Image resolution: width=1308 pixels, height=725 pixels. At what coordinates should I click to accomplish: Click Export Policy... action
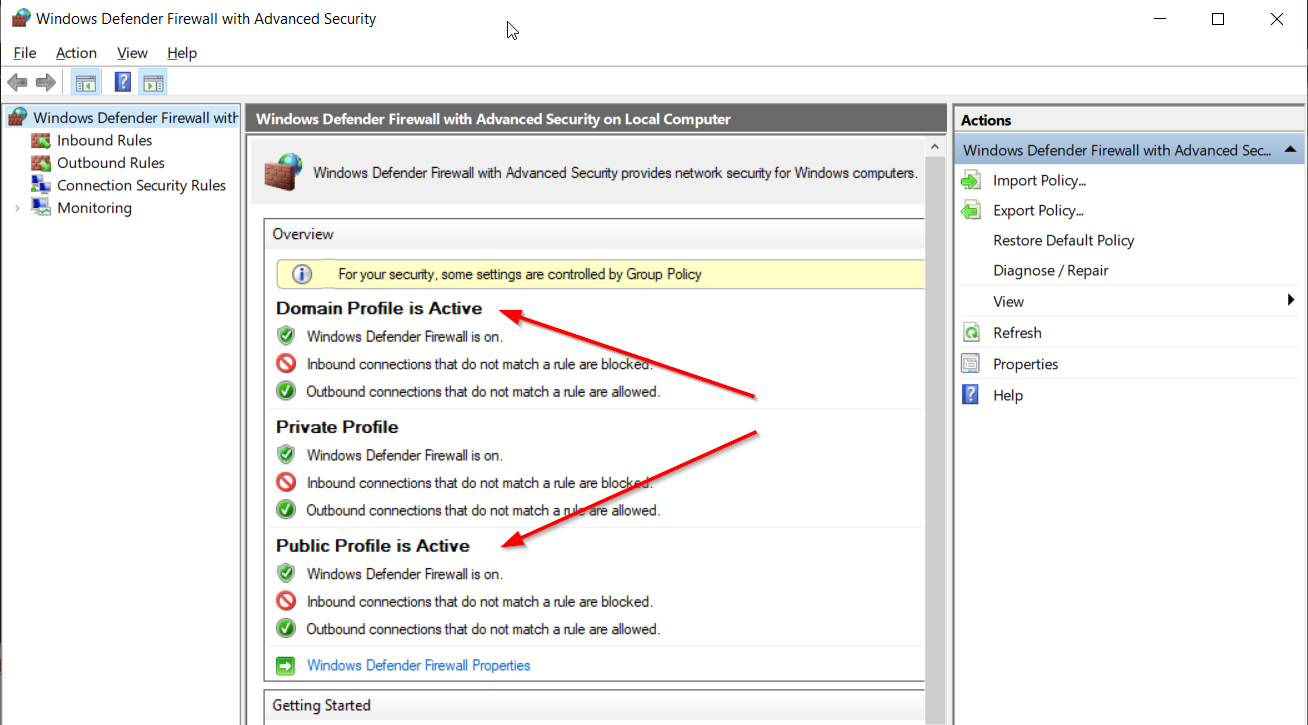point(1038,210)
